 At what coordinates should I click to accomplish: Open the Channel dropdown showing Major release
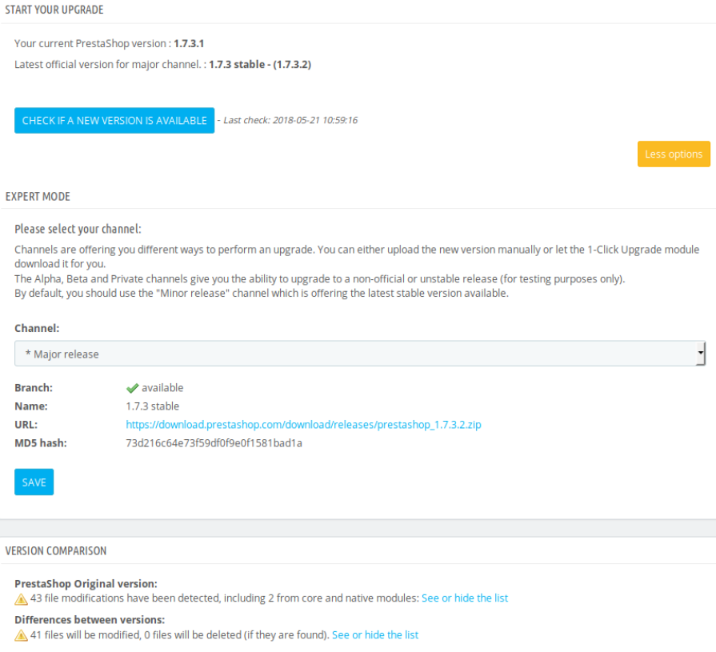[360, 354]
